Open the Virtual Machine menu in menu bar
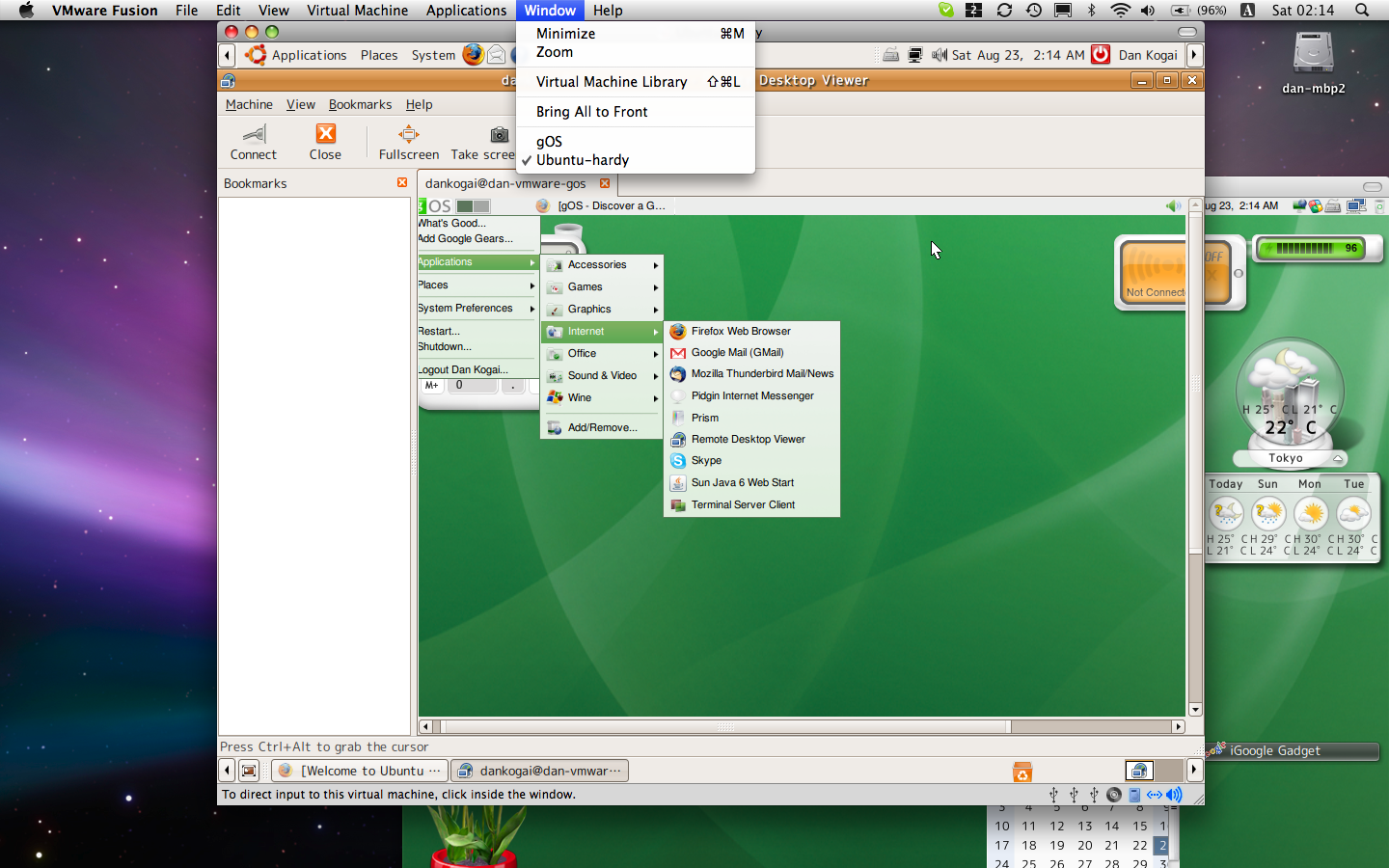Image resolution: width=1389 pixels, height=868 pixels. 357,11
